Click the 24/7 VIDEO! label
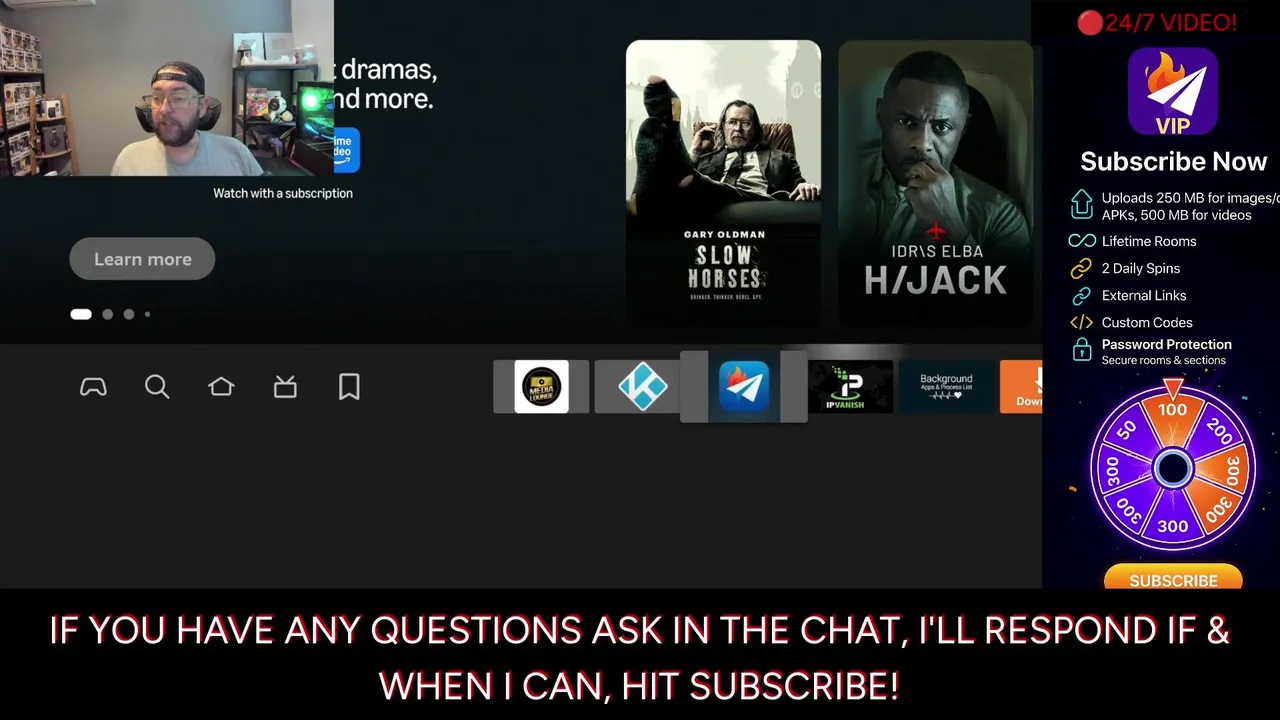1280x720 pixels. tap(1157, 22)
